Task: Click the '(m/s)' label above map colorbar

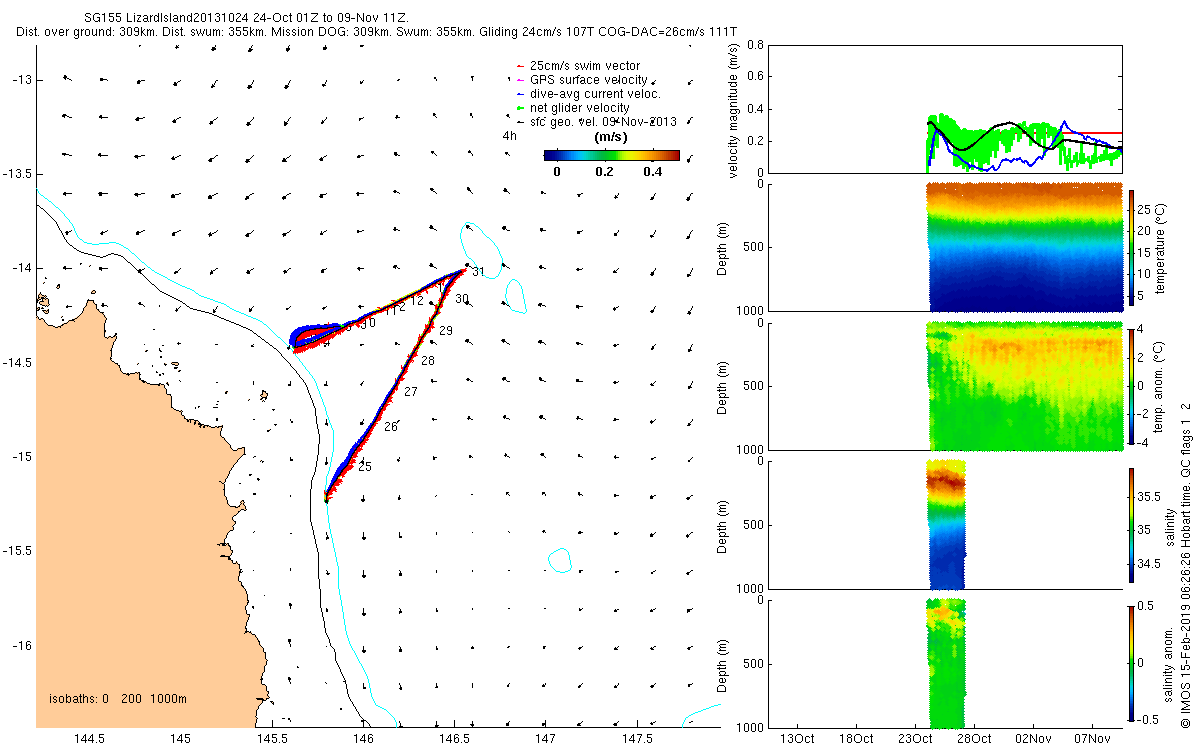Action: (x=611, y=137)
